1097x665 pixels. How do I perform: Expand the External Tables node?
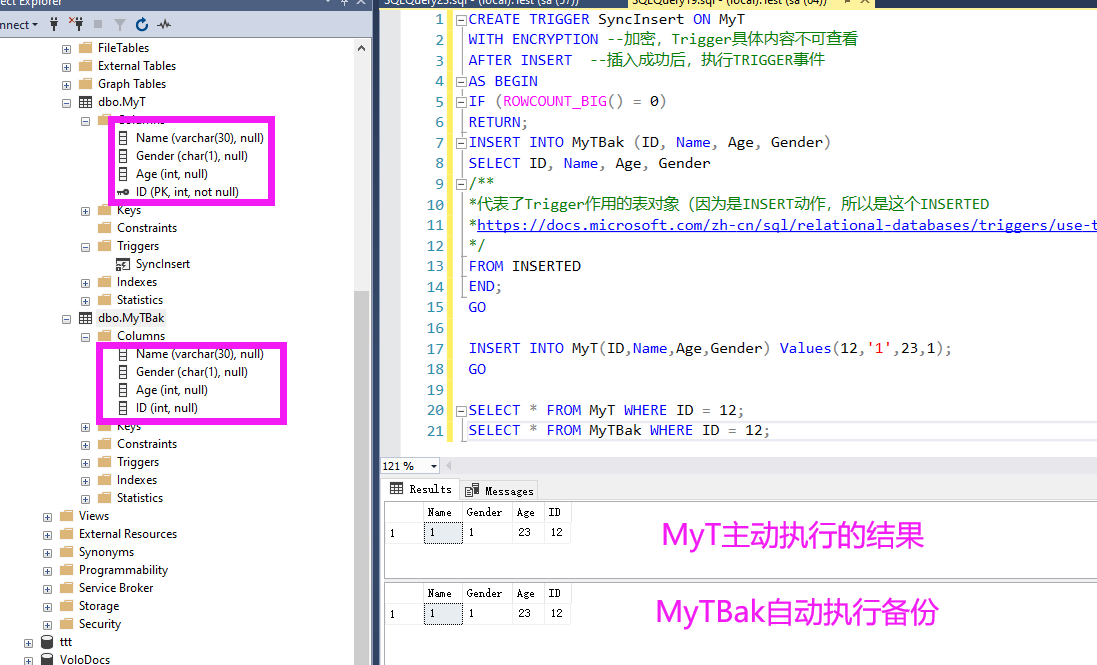click(x=66, y=67)
